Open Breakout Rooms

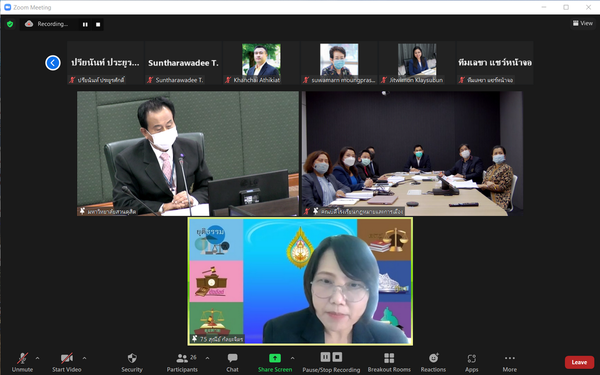tap(389, 362)
